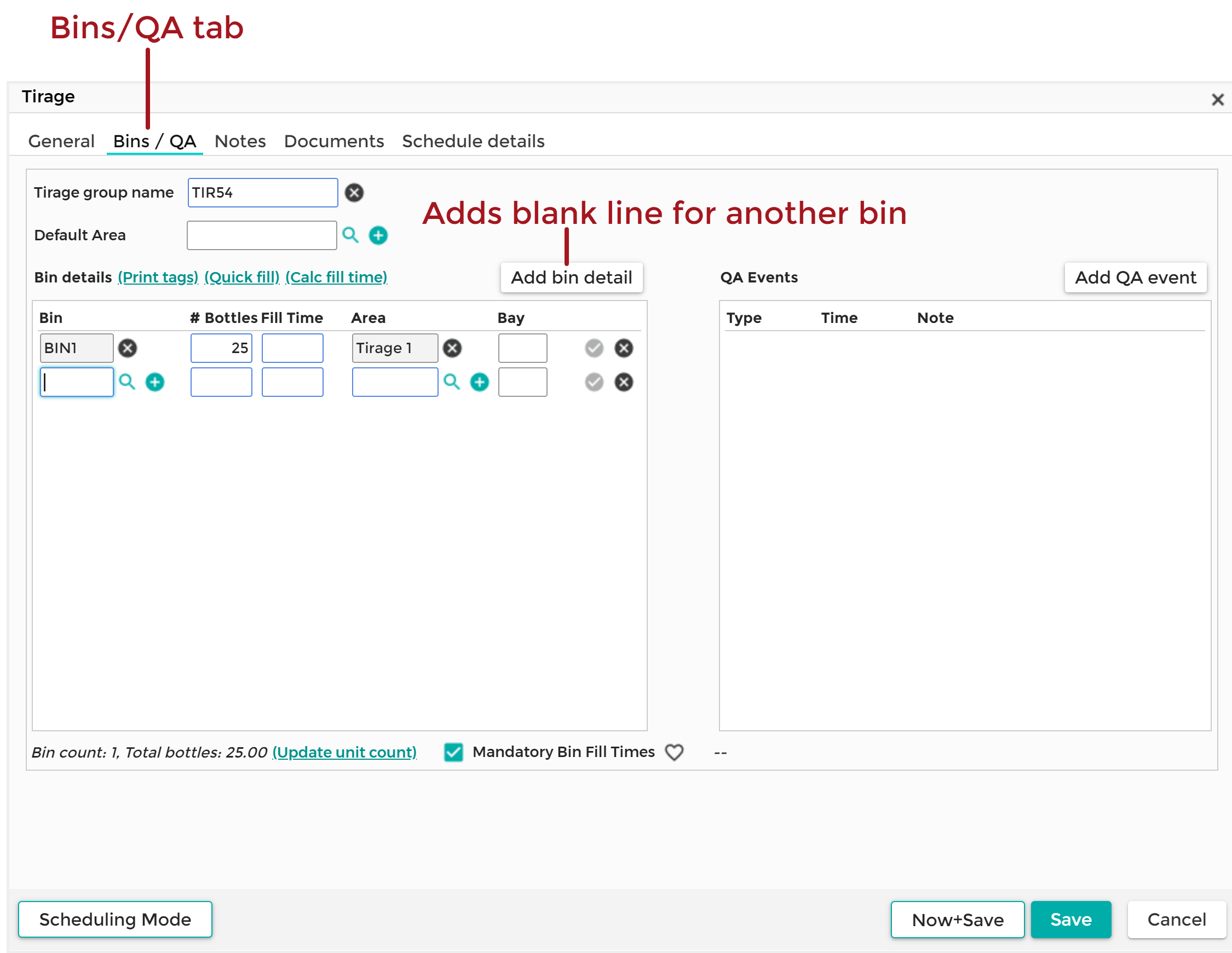The width and height of the screenshot is (1232, 953).
Task: Select the Bins / QA tab
Action: tap(154, 141)
